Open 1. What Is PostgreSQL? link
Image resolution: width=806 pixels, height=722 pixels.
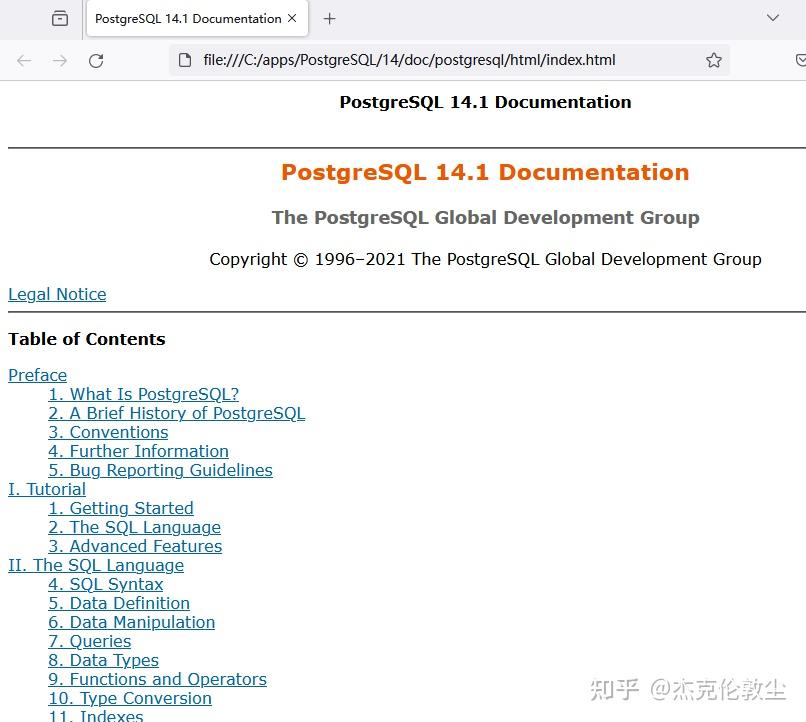pos(143,394)
